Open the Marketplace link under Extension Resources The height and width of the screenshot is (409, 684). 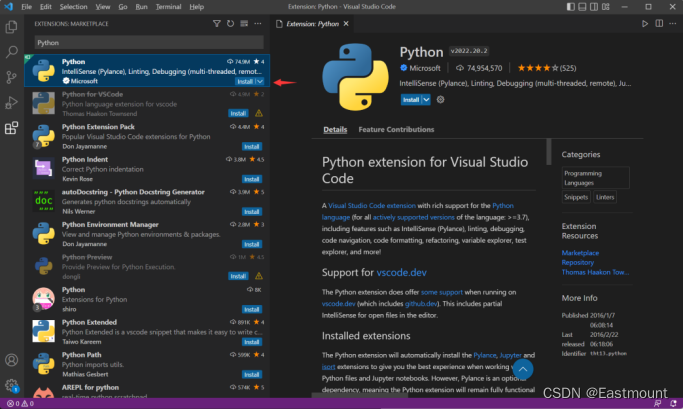point(581,252)
